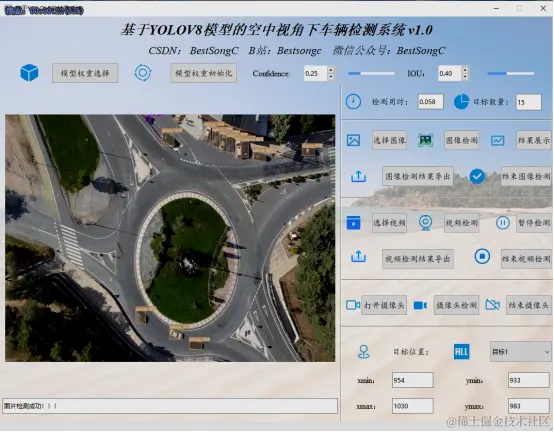
Task: Click 打开摄像头 button
Action: click(384, 305)
